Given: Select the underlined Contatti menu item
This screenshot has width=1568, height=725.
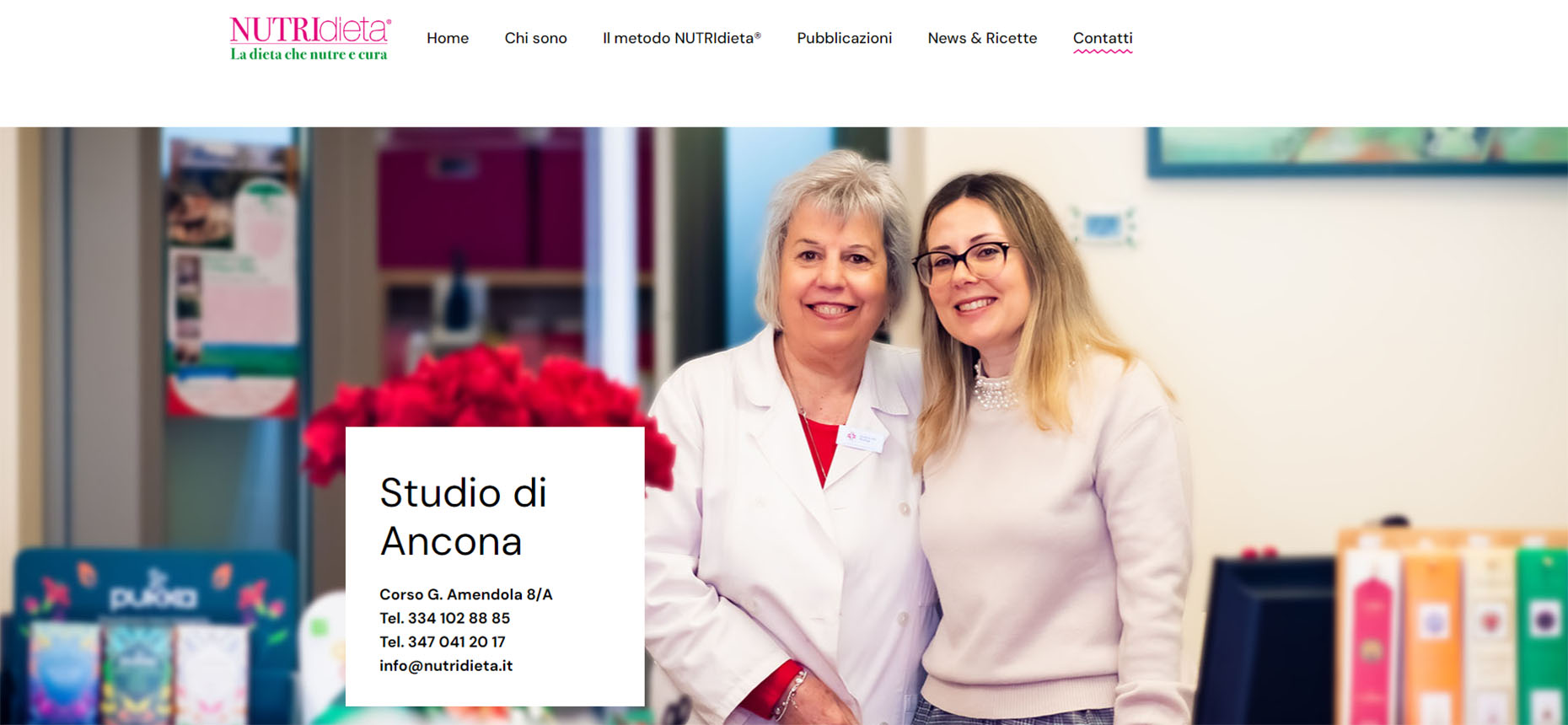Looking at the screenshot, I should point(1103,39).
